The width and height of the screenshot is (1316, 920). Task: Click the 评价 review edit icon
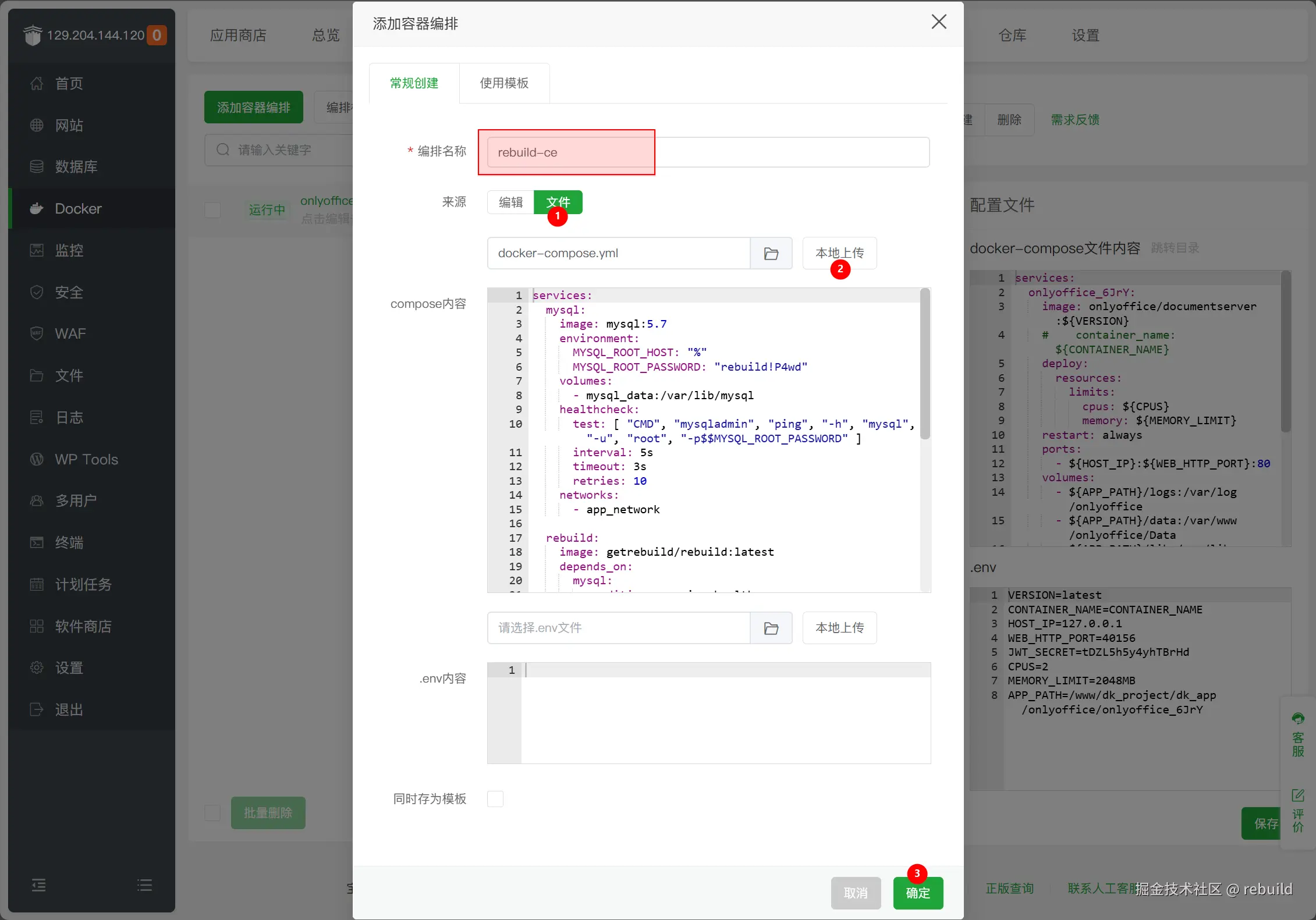click(1297, 795)
